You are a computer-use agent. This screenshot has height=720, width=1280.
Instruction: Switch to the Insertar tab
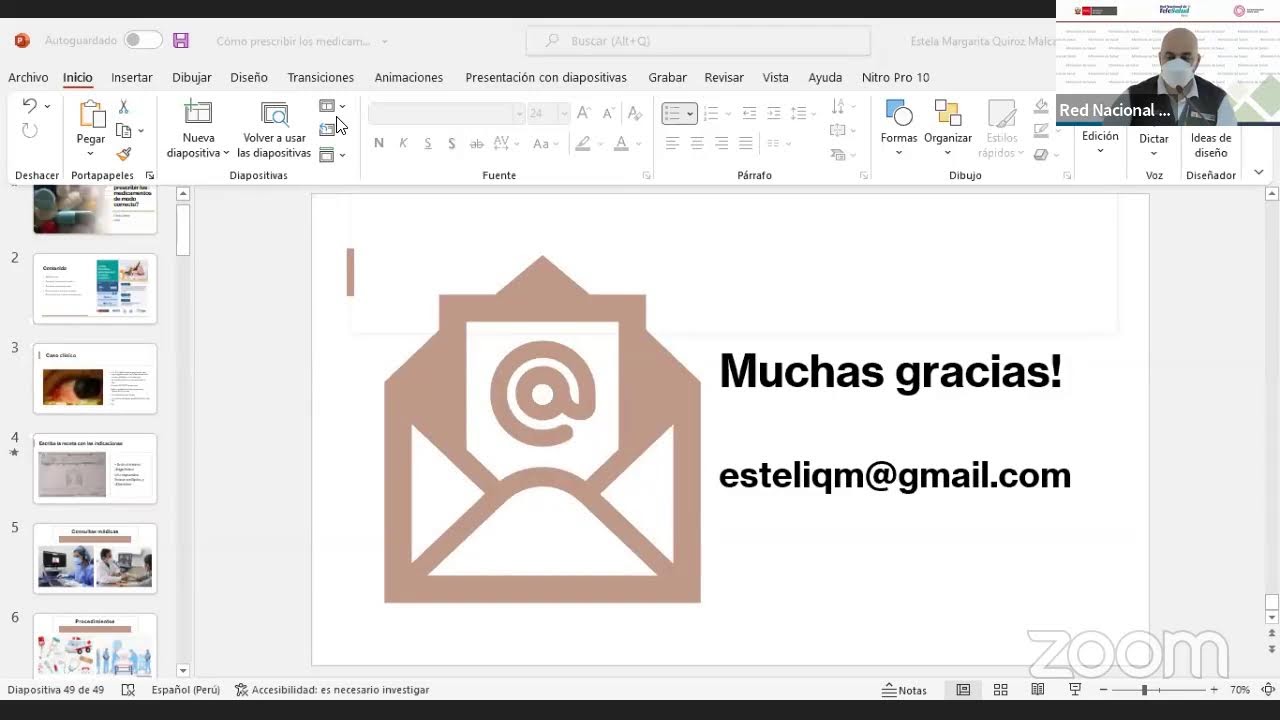(132, 77)
